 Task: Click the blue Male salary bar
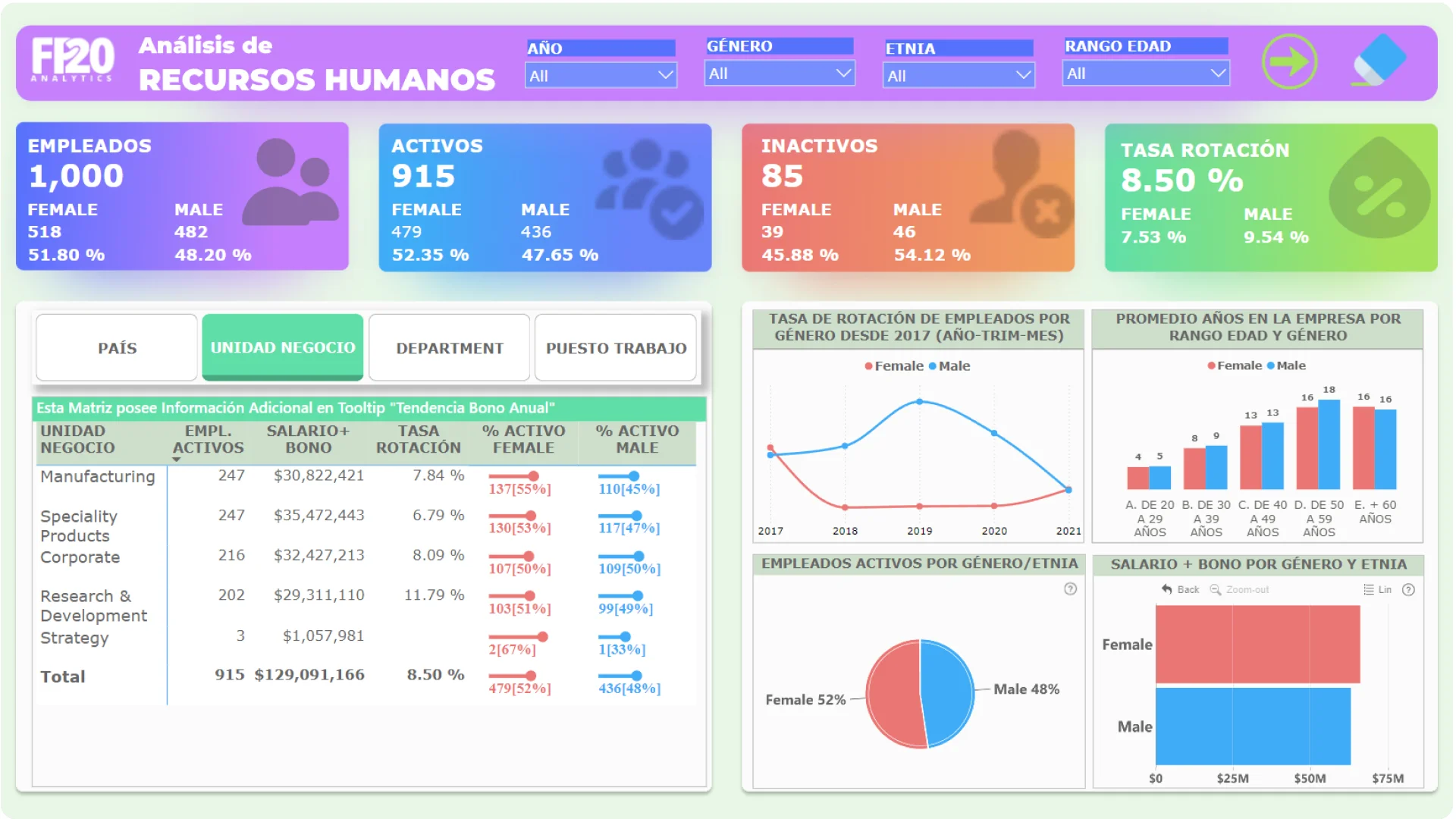tap(1253, 726)
